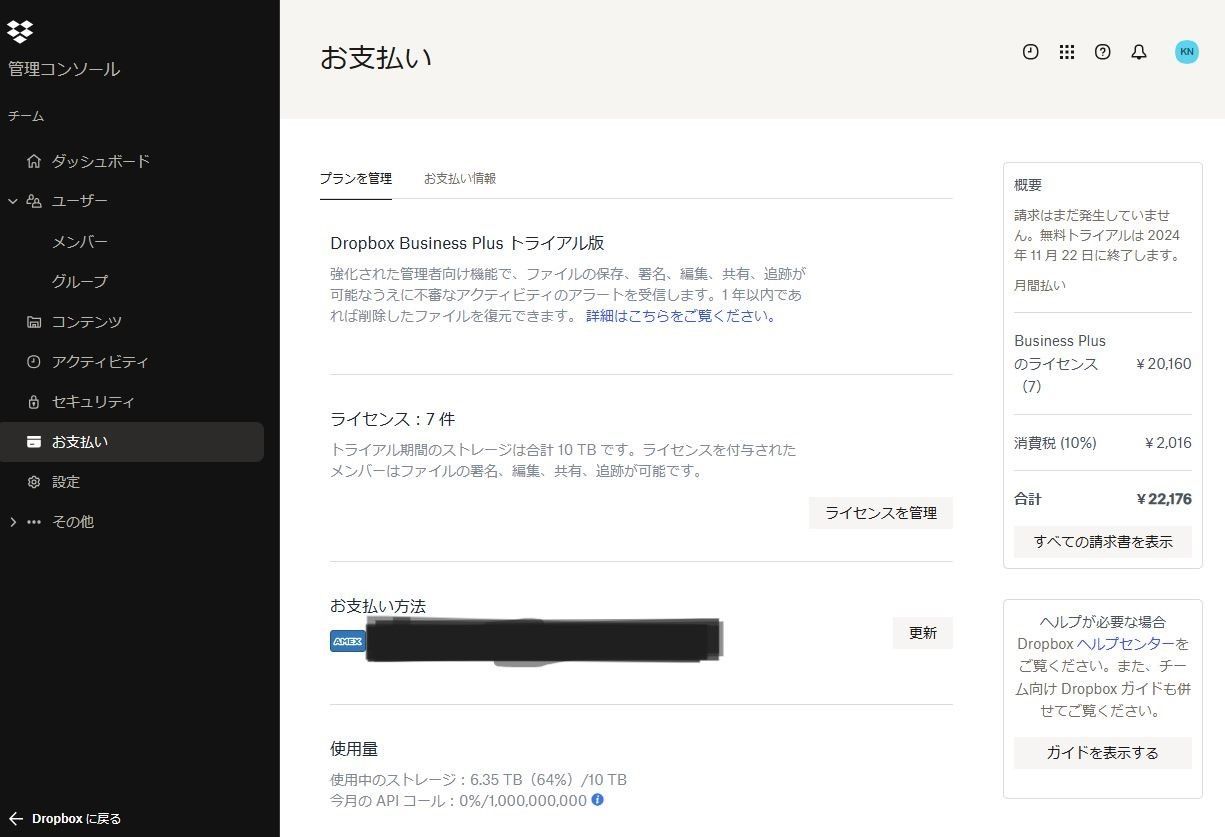Click the API コール info icon
The width and height of the screenshot is (1225, 837).
click(597, 800)
